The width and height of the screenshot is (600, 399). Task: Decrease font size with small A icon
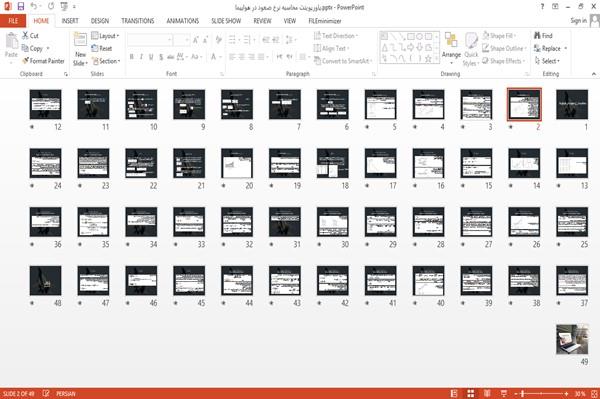(205, 40)
